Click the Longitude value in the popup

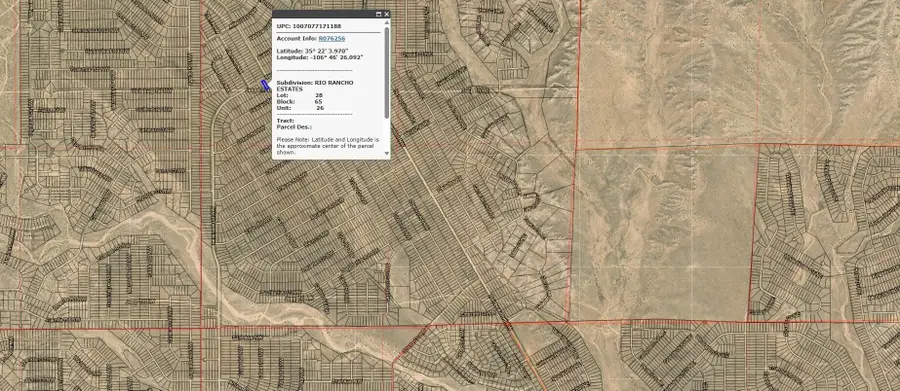pos(337,57)
